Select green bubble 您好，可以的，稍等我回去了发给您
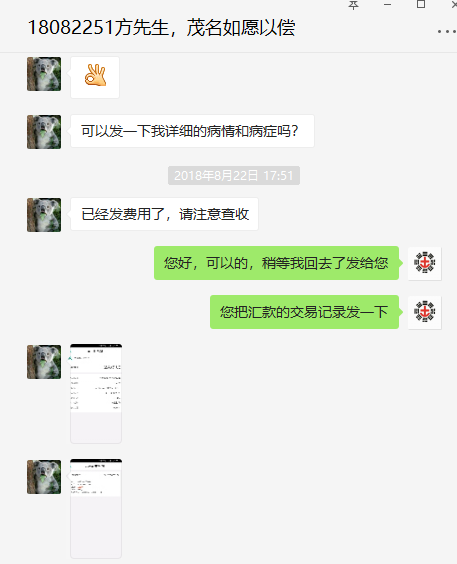 [x=277, y=263]
